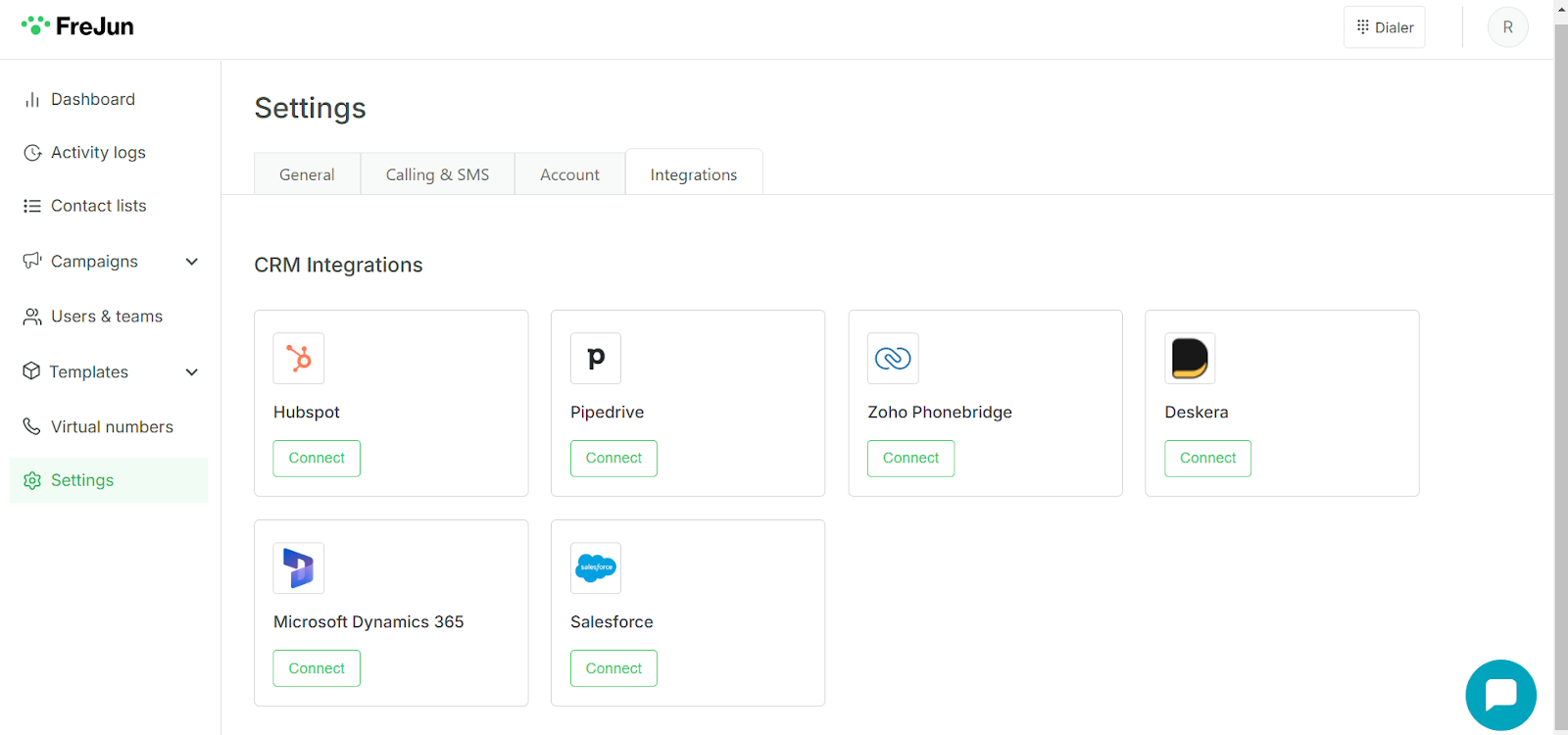Click the Users & teams people icon

pyautogui.click(x=32, y=317)
